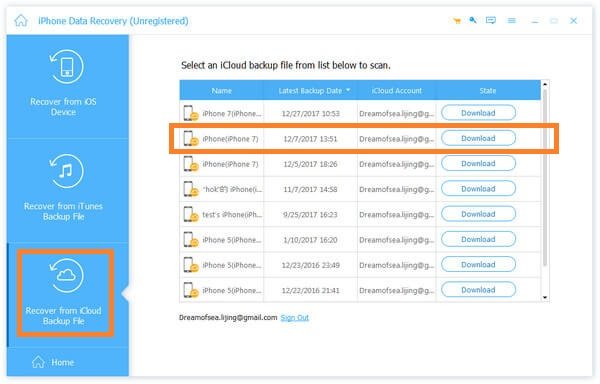Download the 9/25/2017 16:23 backup
600x384 pixels.
[478, 214]
